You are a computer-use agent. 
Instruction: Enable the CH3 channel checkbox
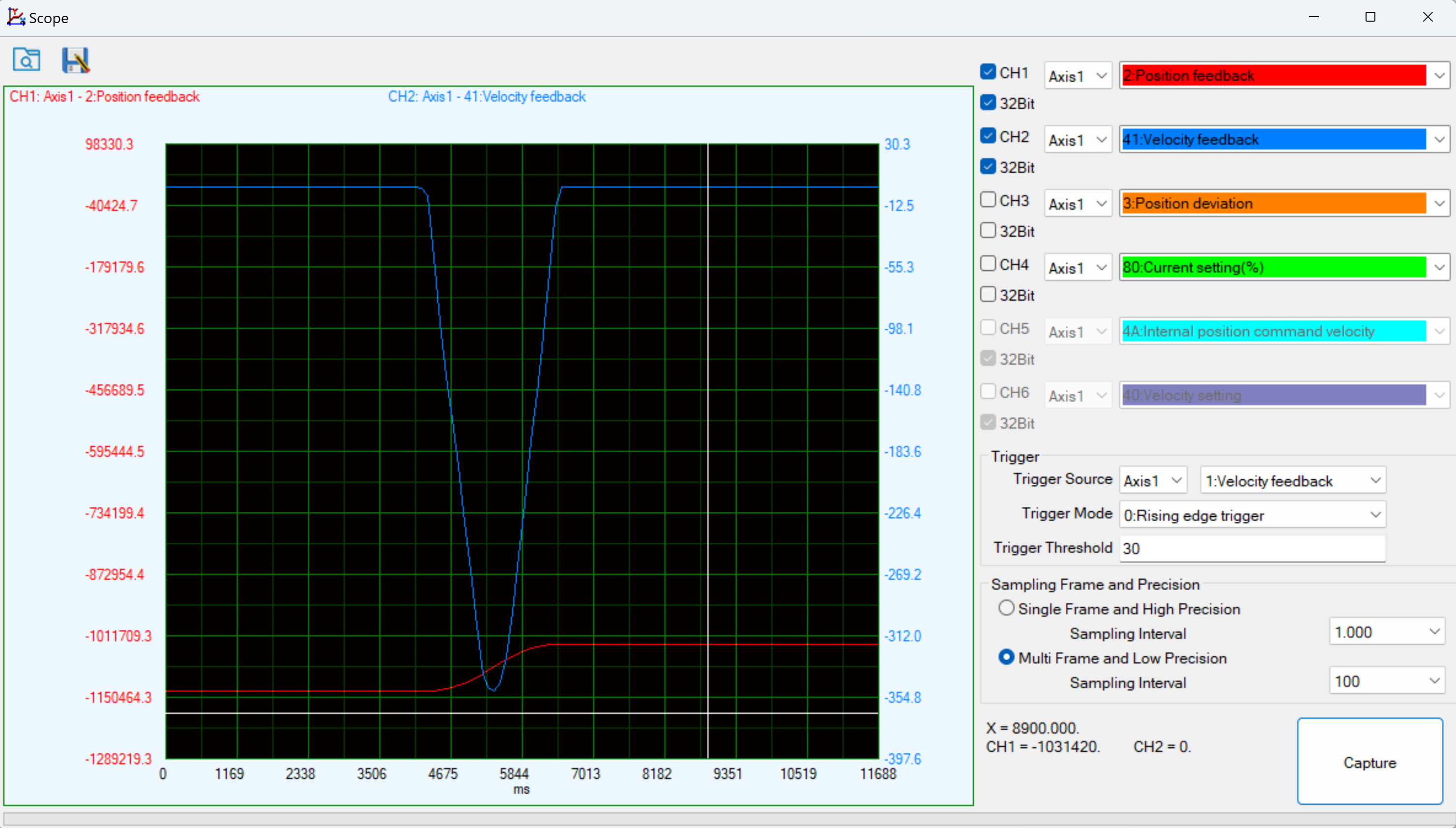point(988,200)
